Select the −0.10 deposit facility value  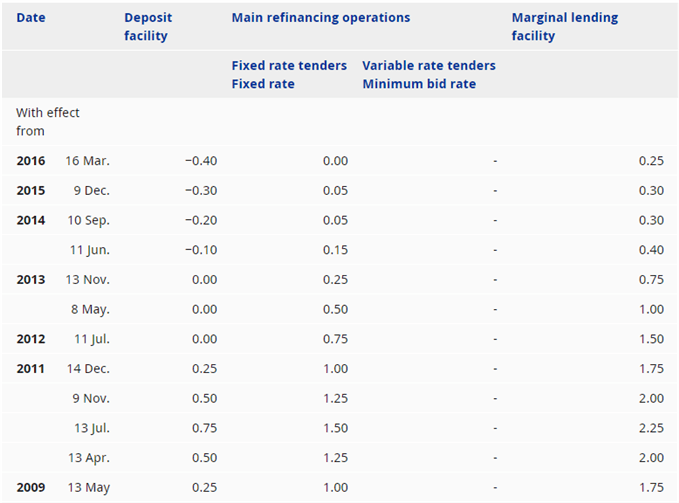[x=201, y=250]
